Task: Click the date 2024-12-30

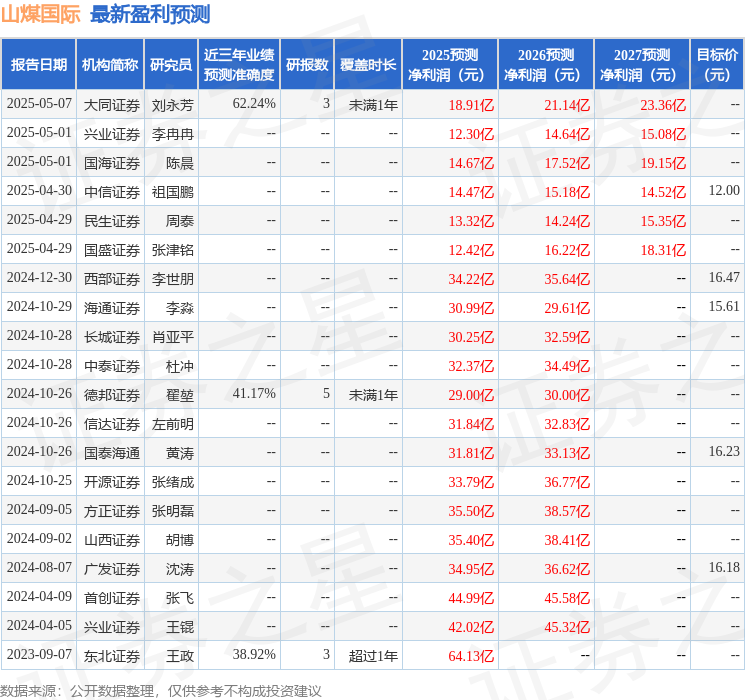Action: [39, 278]
